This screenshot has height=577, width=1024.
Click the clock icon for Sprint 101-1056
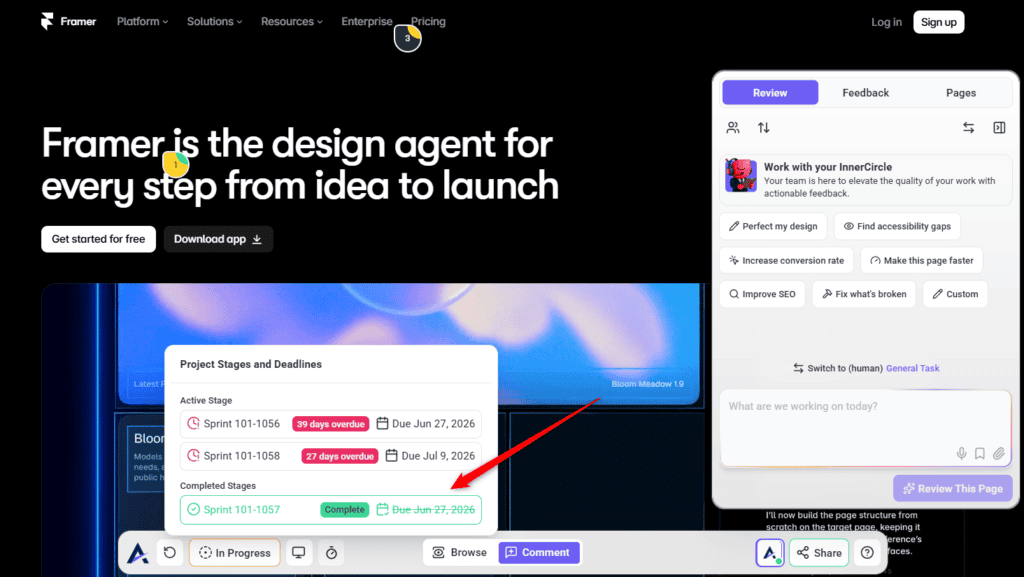193,424
